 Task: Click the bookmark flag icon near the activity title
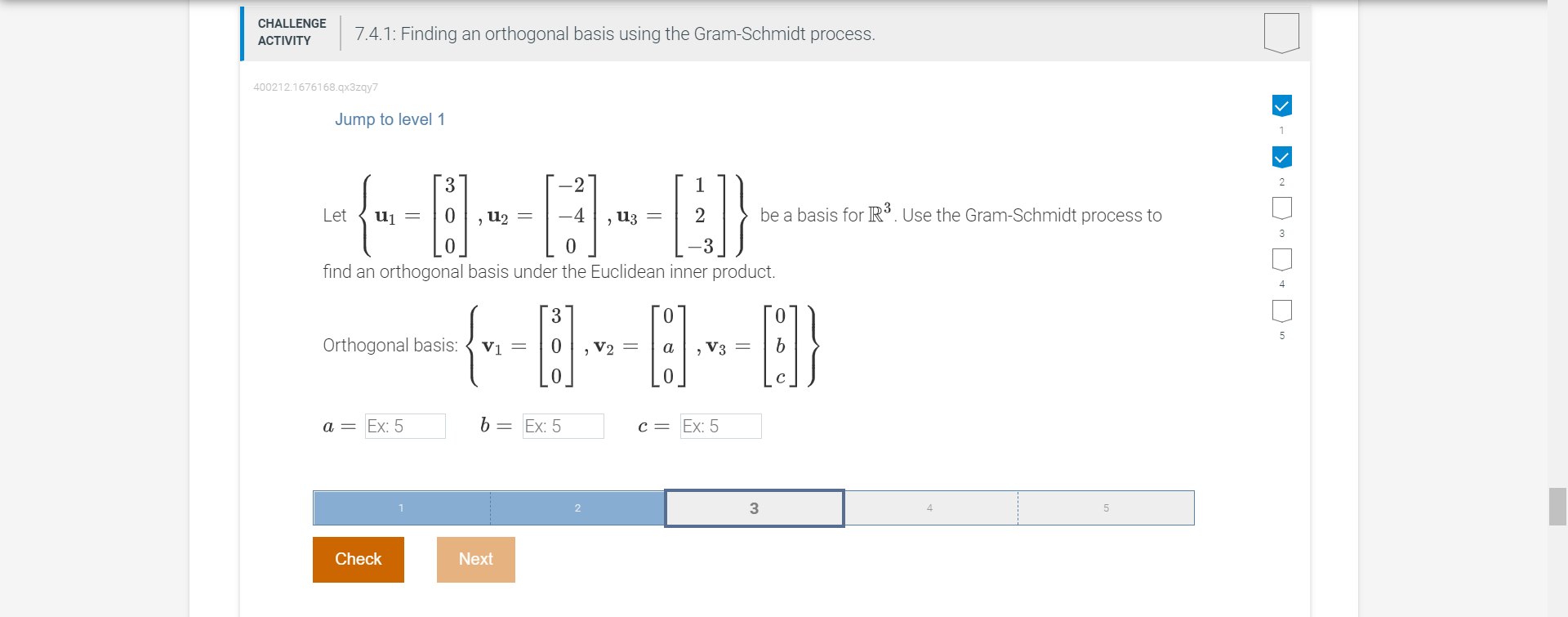coord(1280,33)
